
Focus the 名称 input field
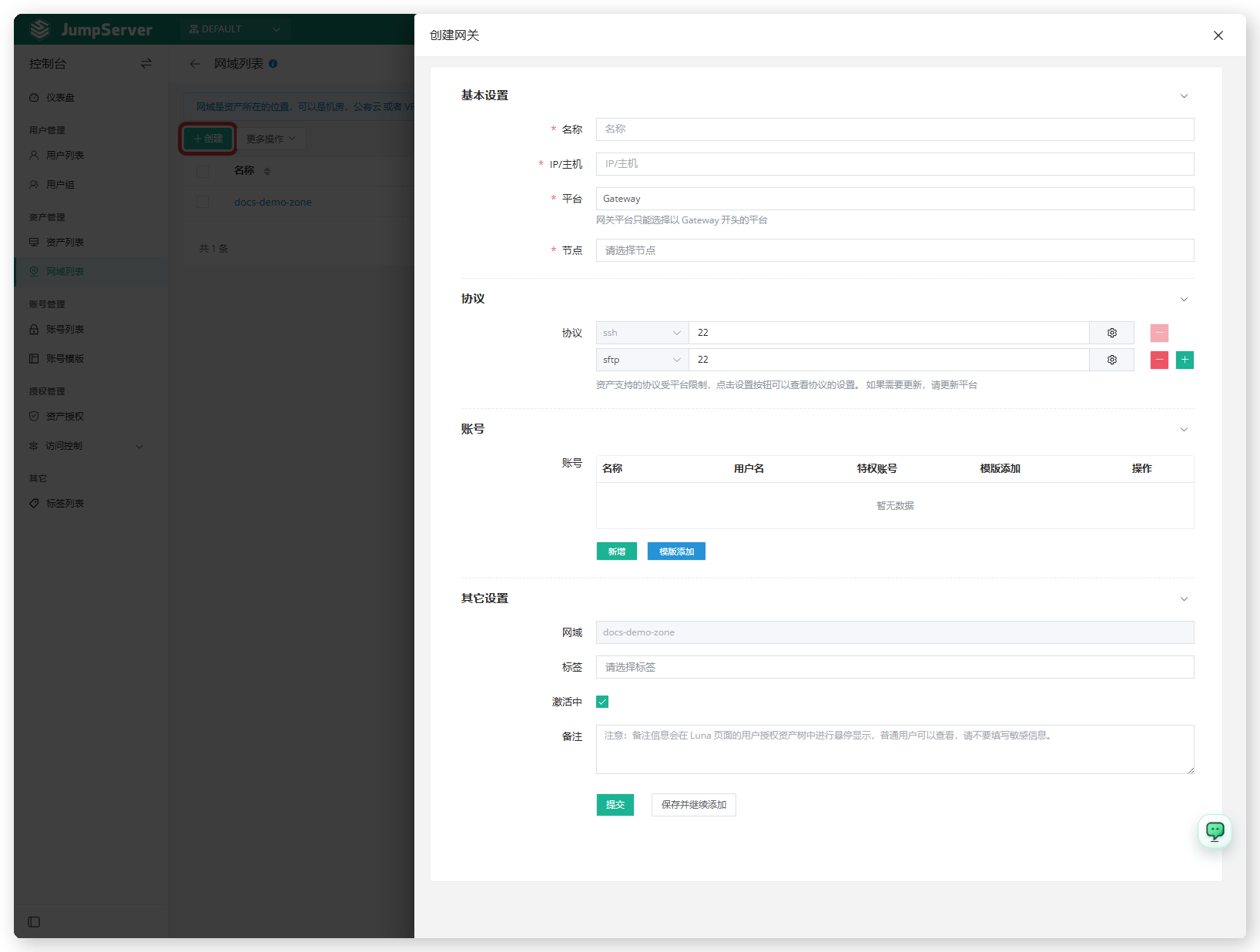[x=895, y=129]
